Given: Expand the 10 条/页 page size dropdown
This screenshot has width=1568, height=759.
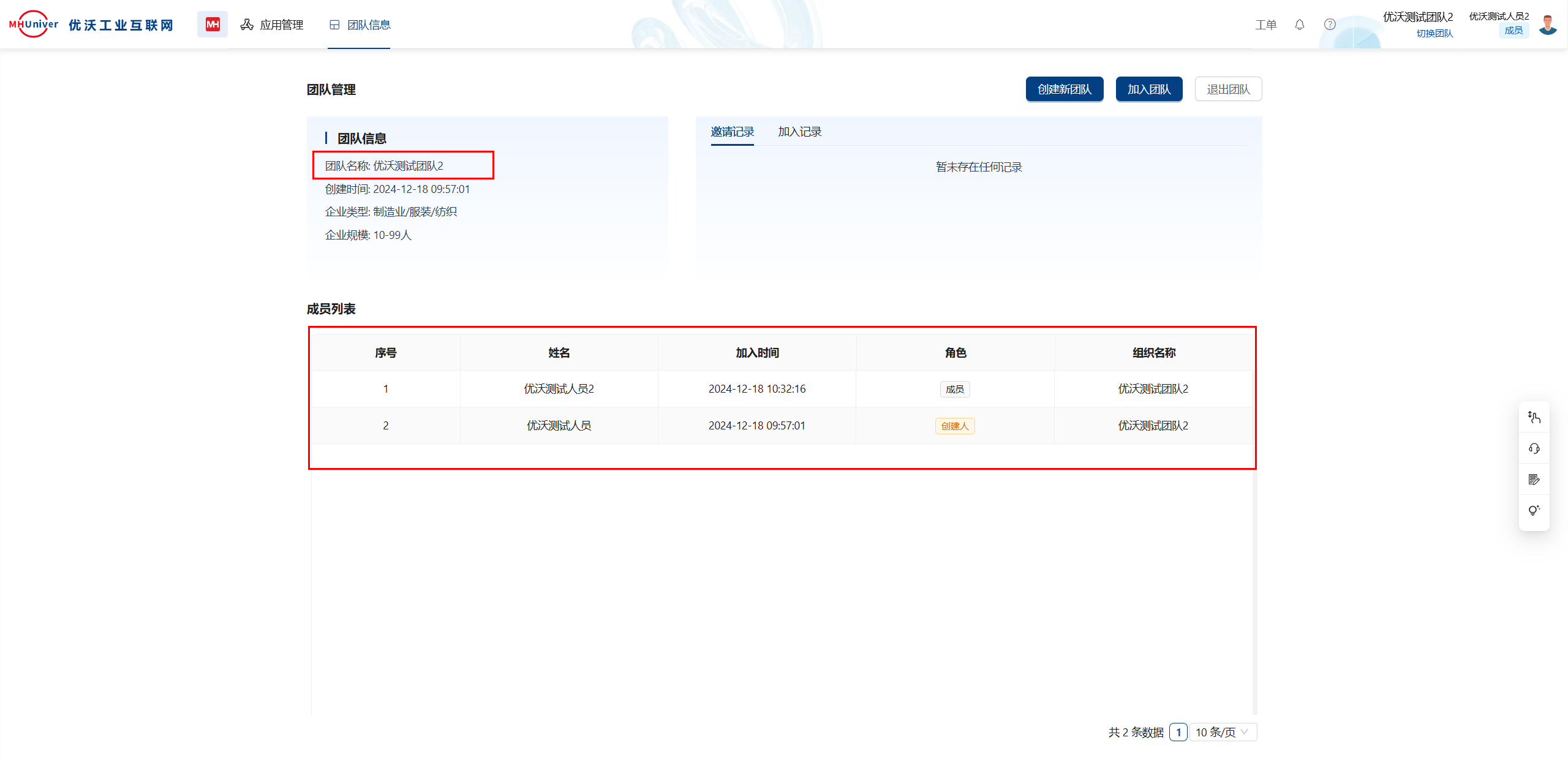Looking at the screenshot, I should click(x=1222, y=732).
